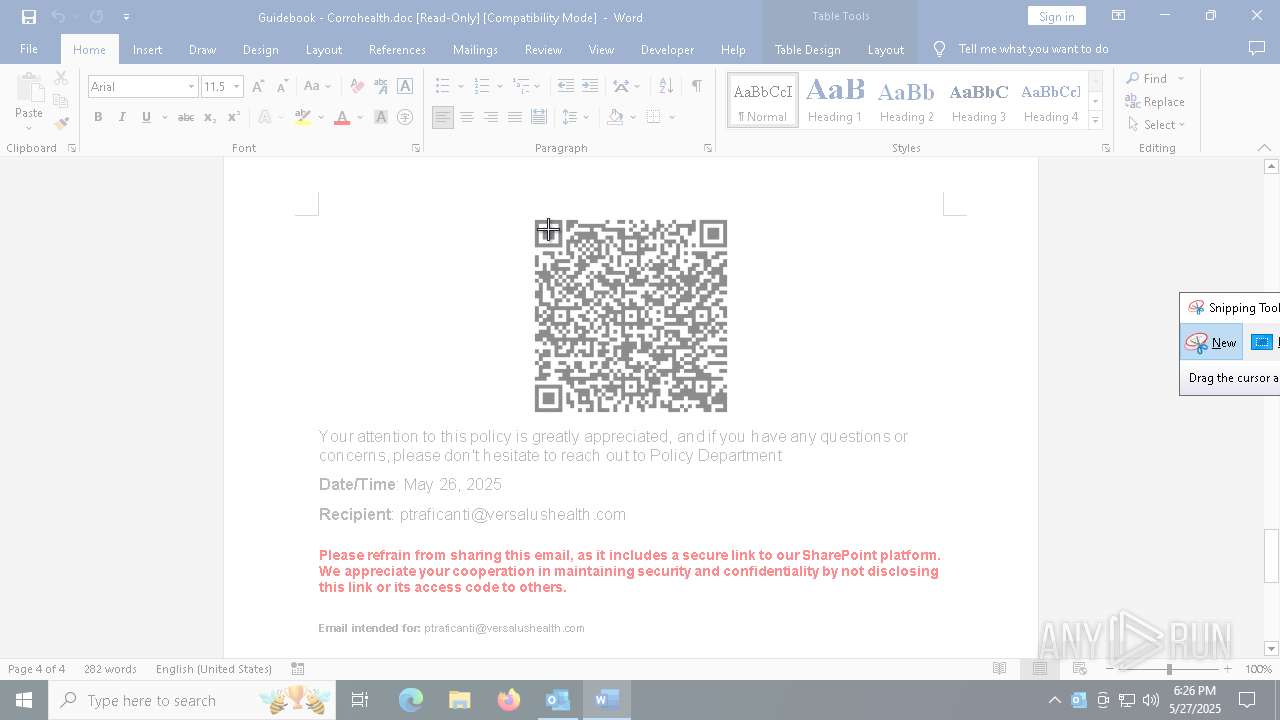This screenshot has width=1280, height=720.
Task: Open Outlook from the taskbar
Action: [557, 700]
